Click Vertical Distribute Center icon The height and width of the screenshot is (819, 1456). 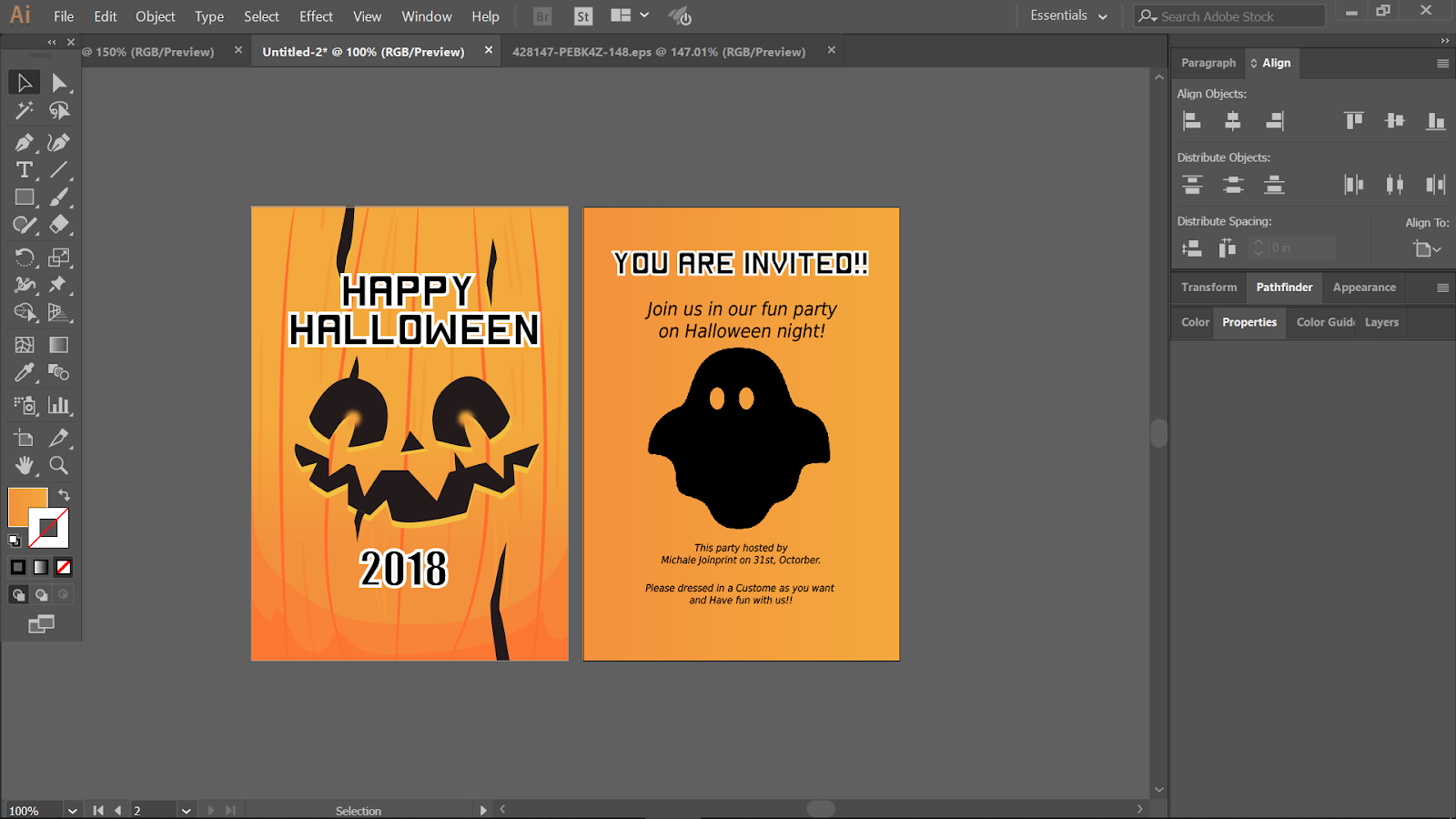pos(1233,185)
